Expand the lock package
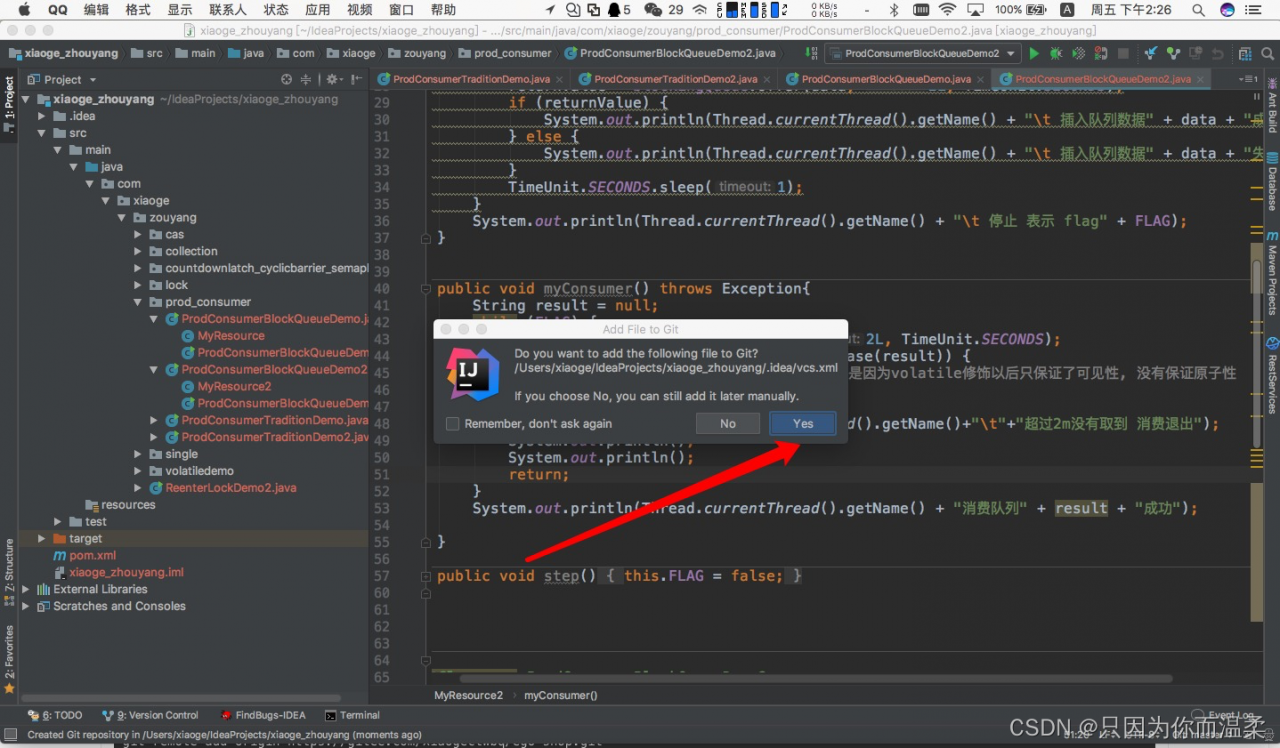 pyautogui.click(x=138, y=285)
